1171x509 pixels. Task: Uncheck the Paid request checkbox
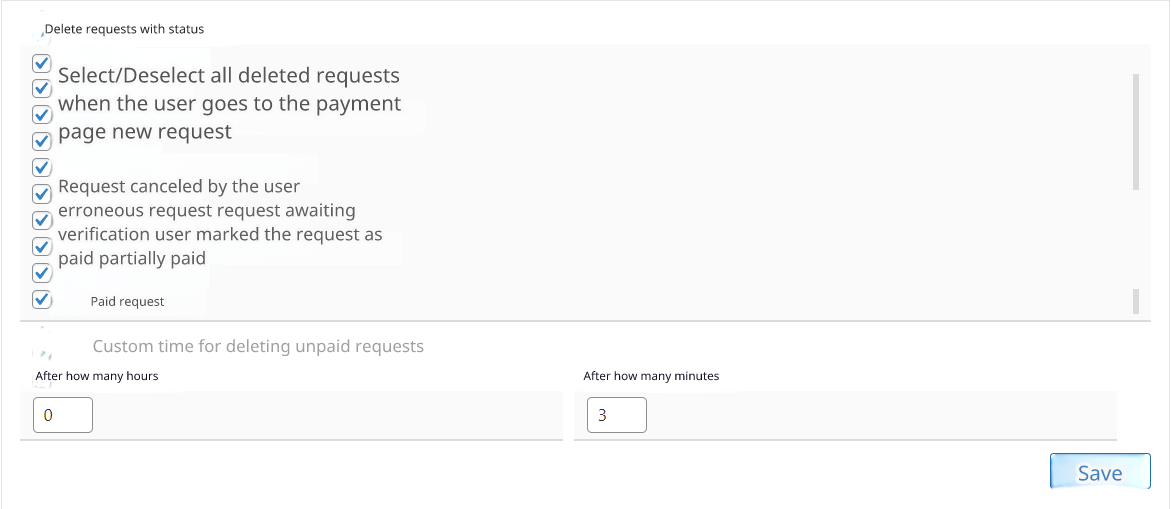(42, 299)
